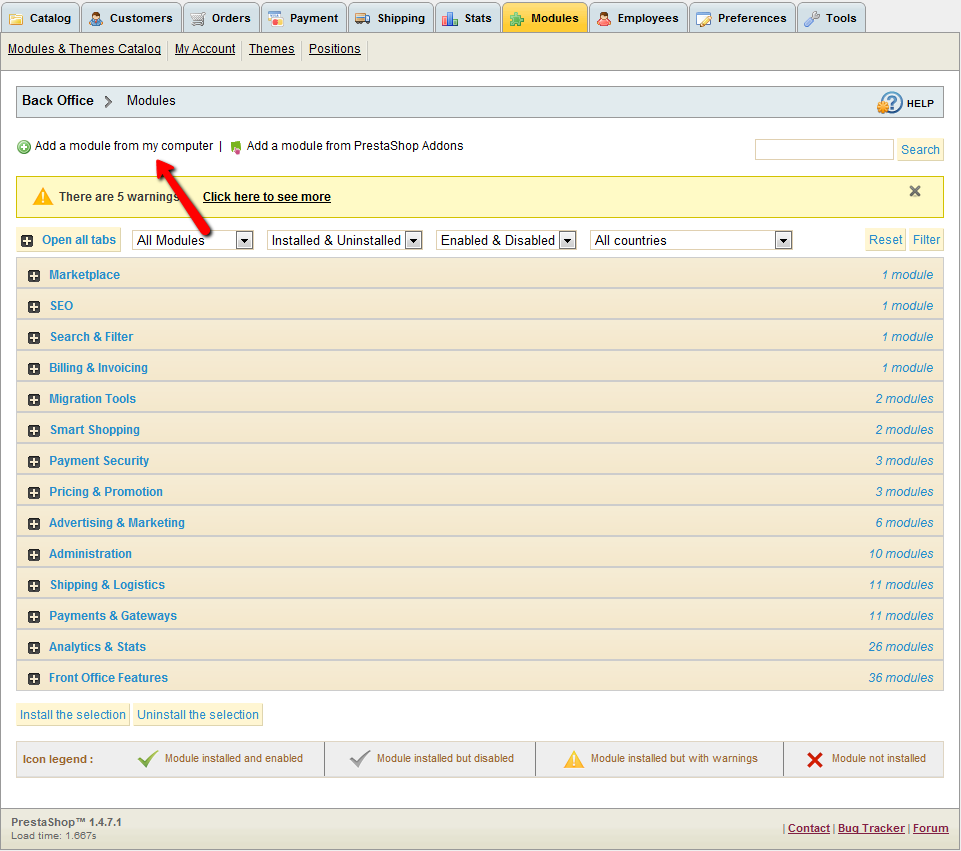961x851 pixels.
Task: Click the Back Office breadcrumb
Action: click(58, 101)
